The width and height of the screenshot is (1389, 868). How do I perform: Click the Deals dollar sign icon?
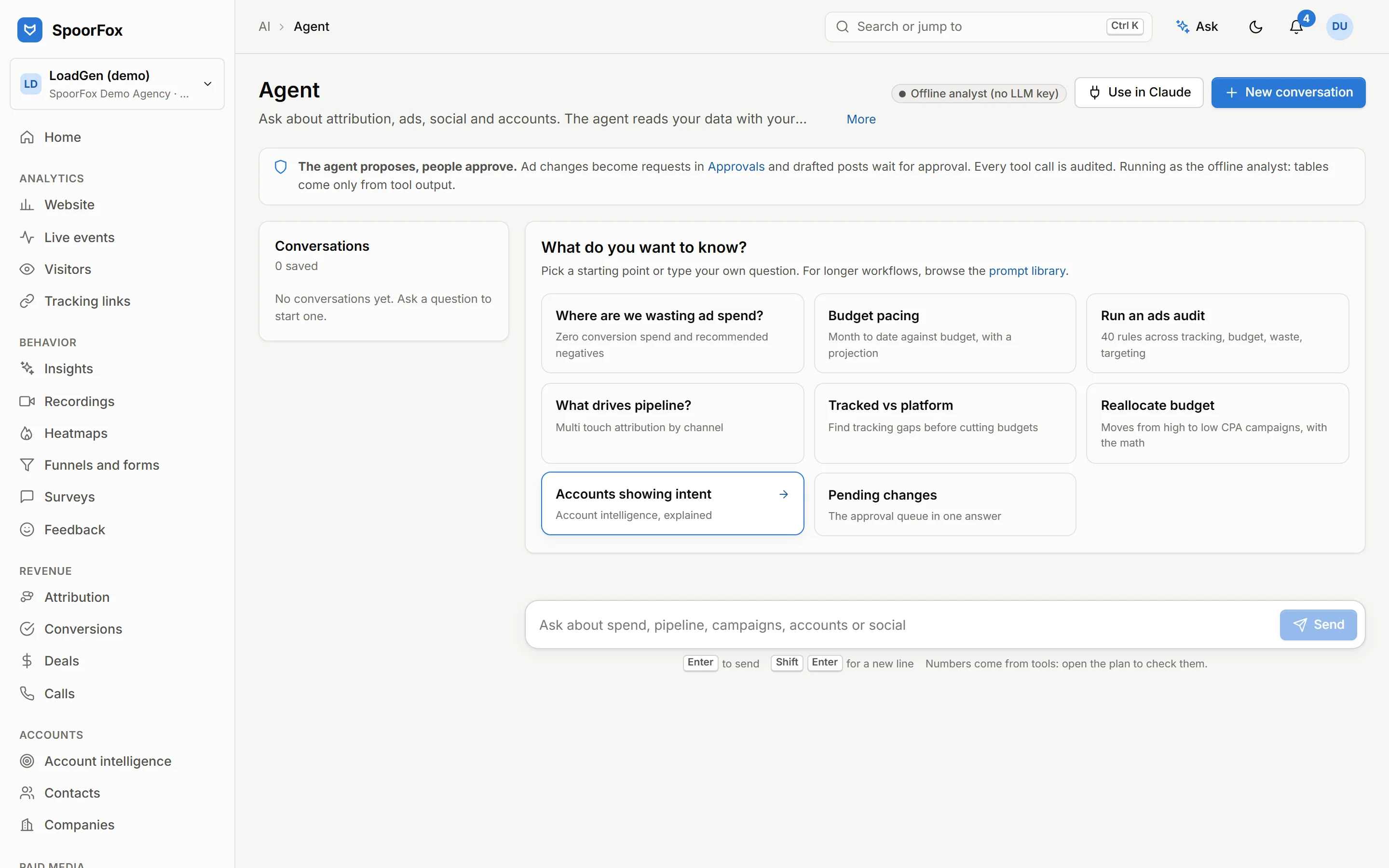coord(27,661)
